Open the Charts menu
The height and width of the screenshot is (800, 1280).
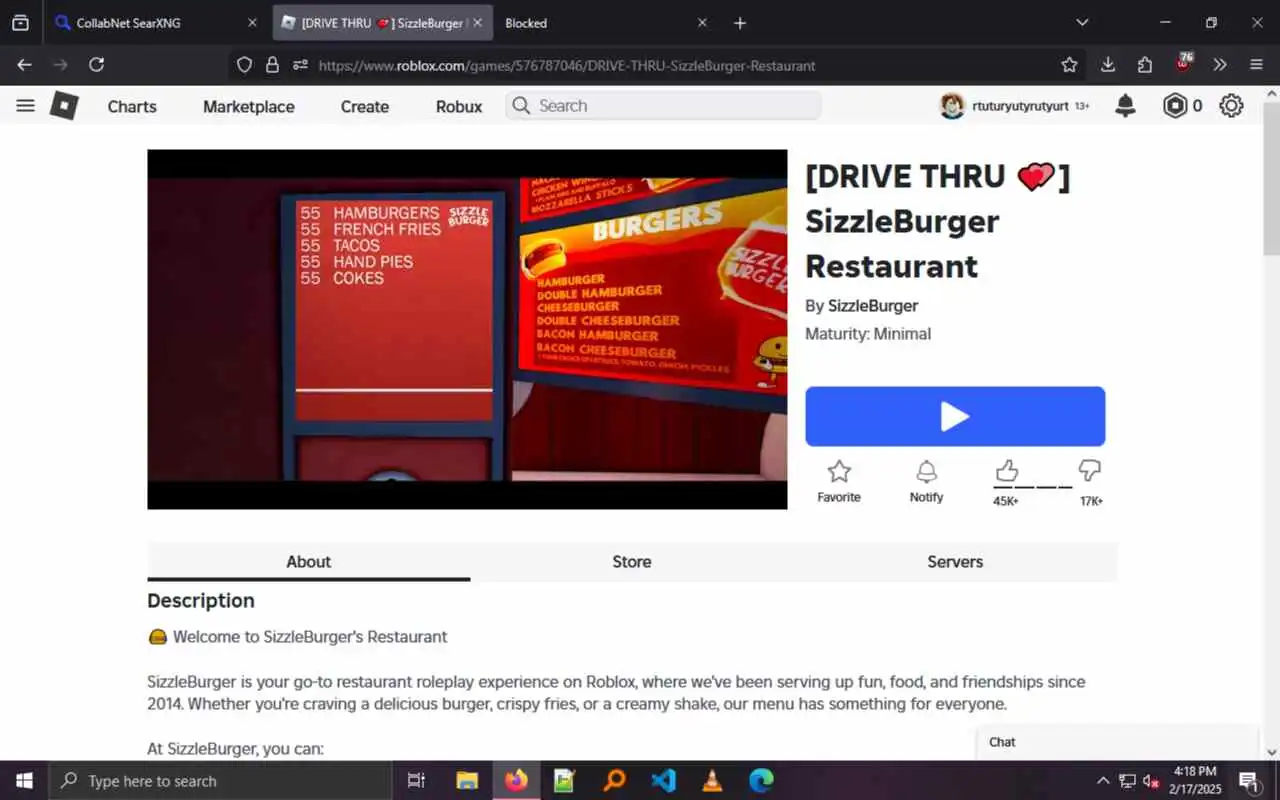coord(132,106)
